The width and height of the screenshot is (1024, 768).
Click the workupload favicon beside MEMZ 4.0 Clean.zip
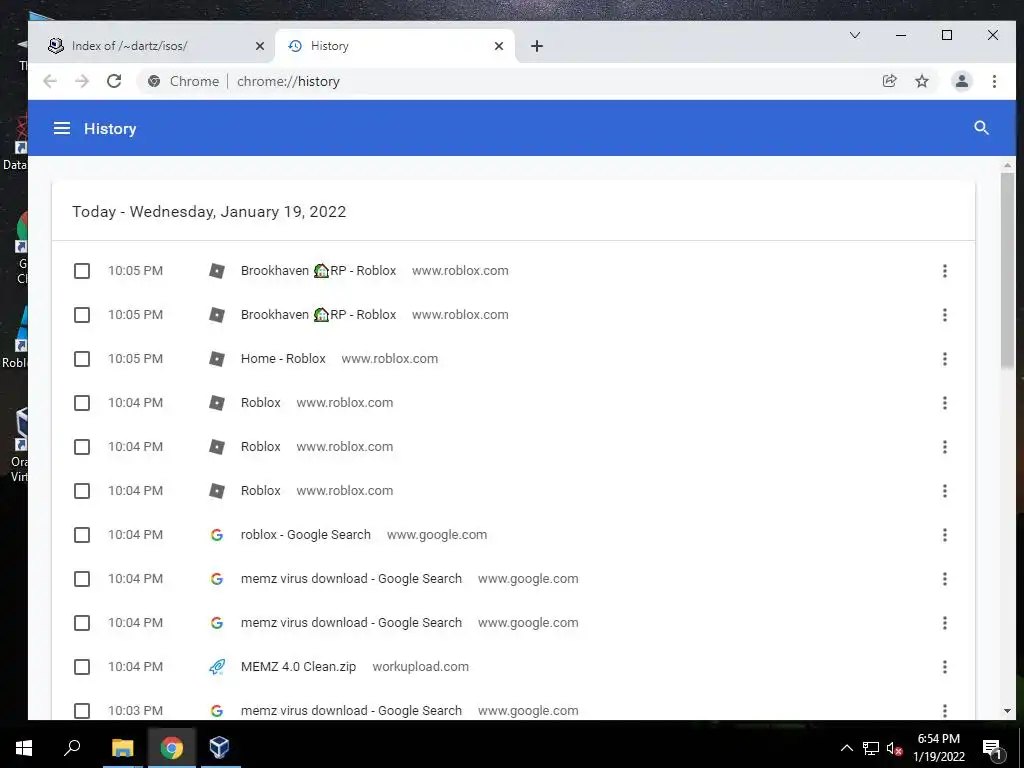[217, 667]
